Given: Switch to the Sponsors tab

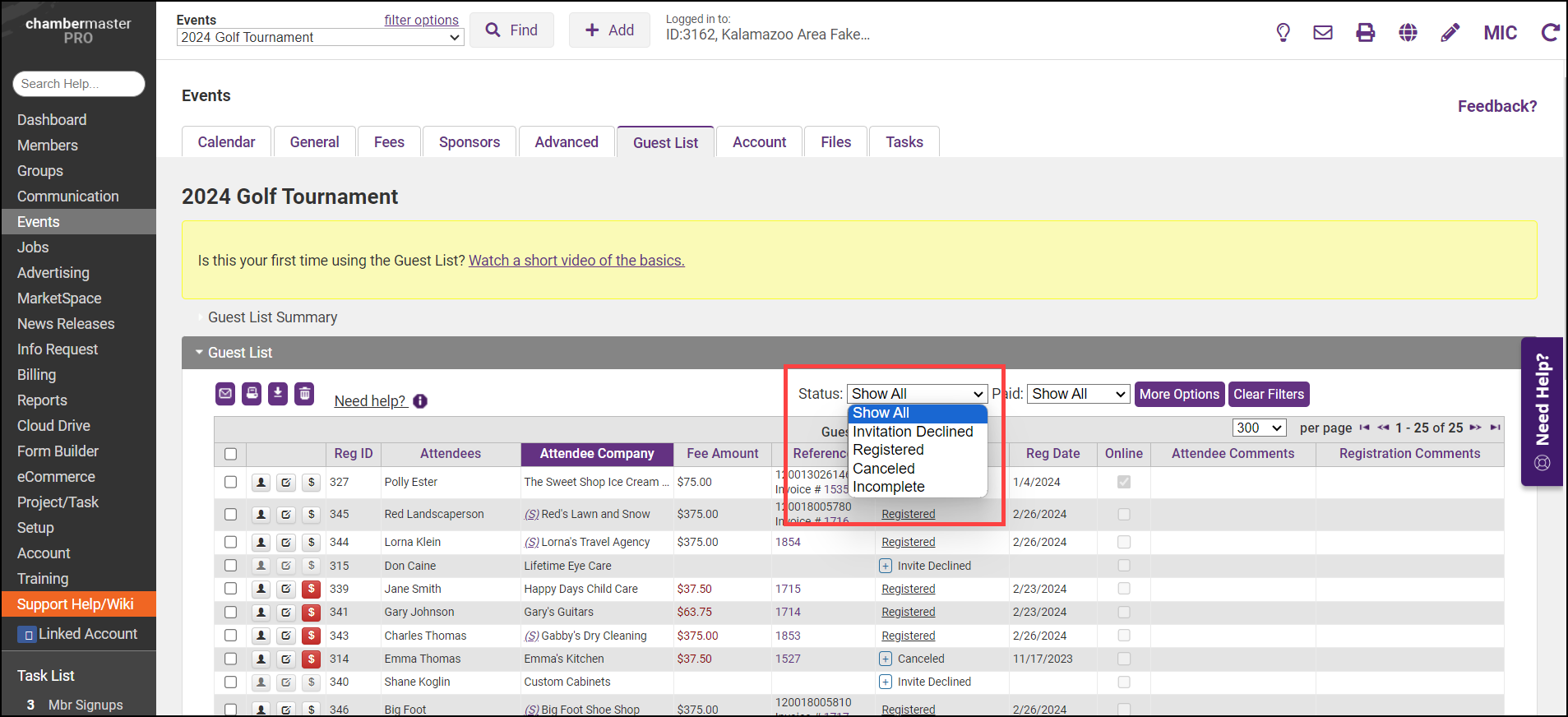Looking at the screenshot, I should tap(469, 142).
